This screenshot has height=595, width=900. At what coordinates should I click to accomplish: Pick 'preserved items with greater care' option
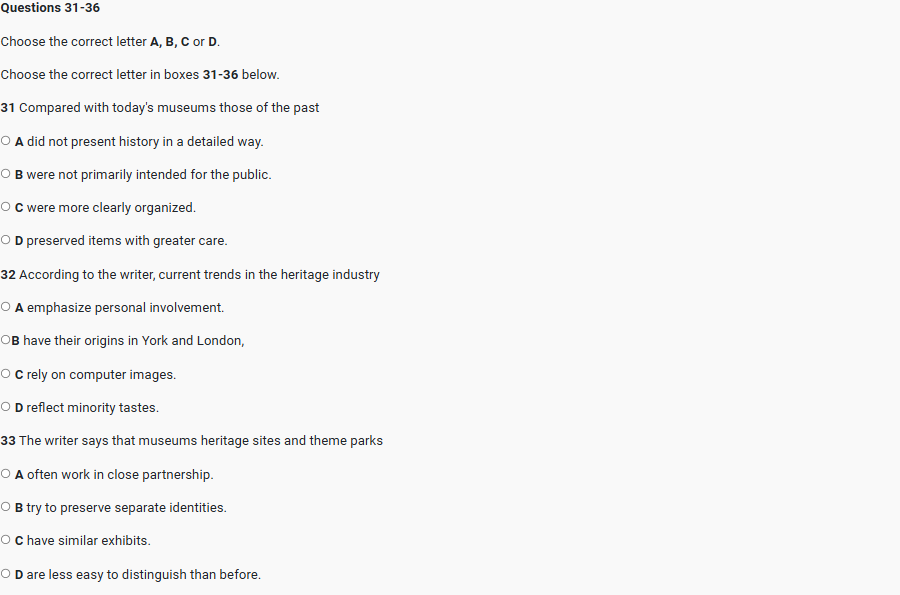pyautogui.click(x=6, y=241)
